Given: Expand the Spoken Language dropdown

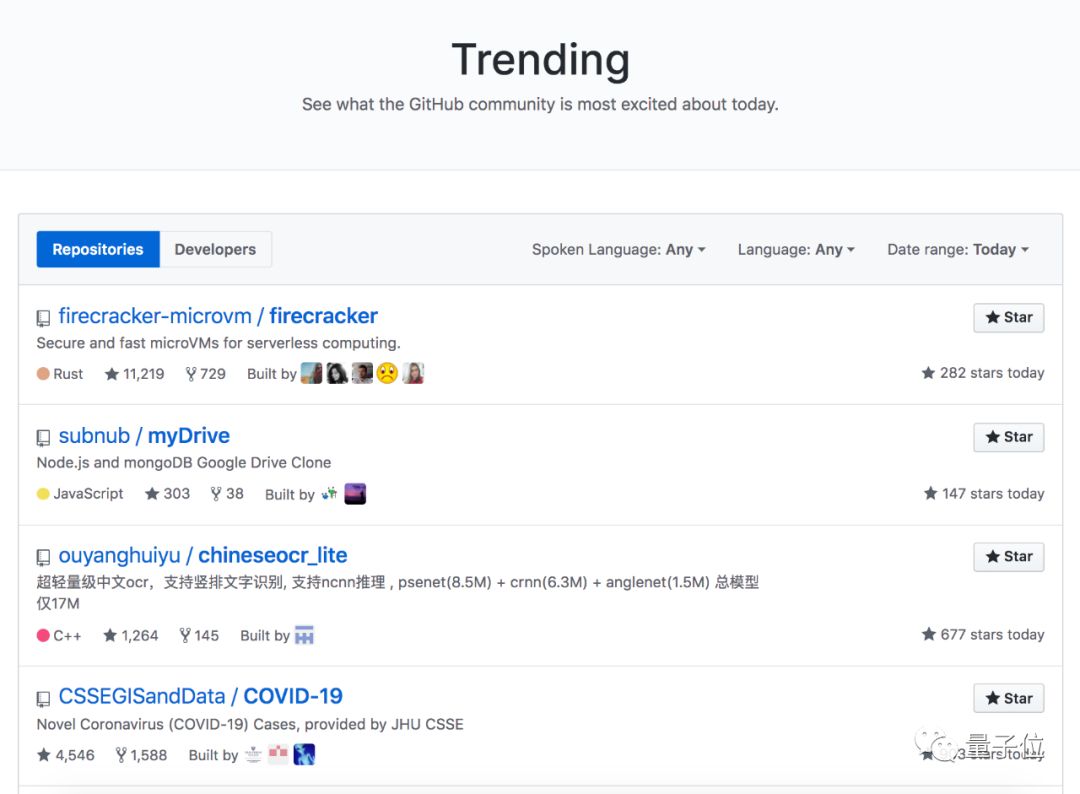Looking at the screenshot, I should (619, 249).
